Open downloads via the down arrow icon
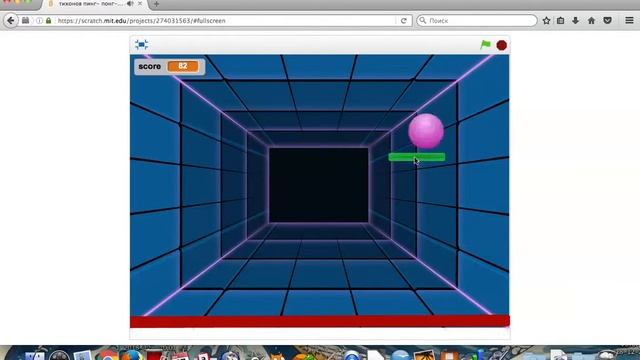640x360 pixels. coord(576,20)
